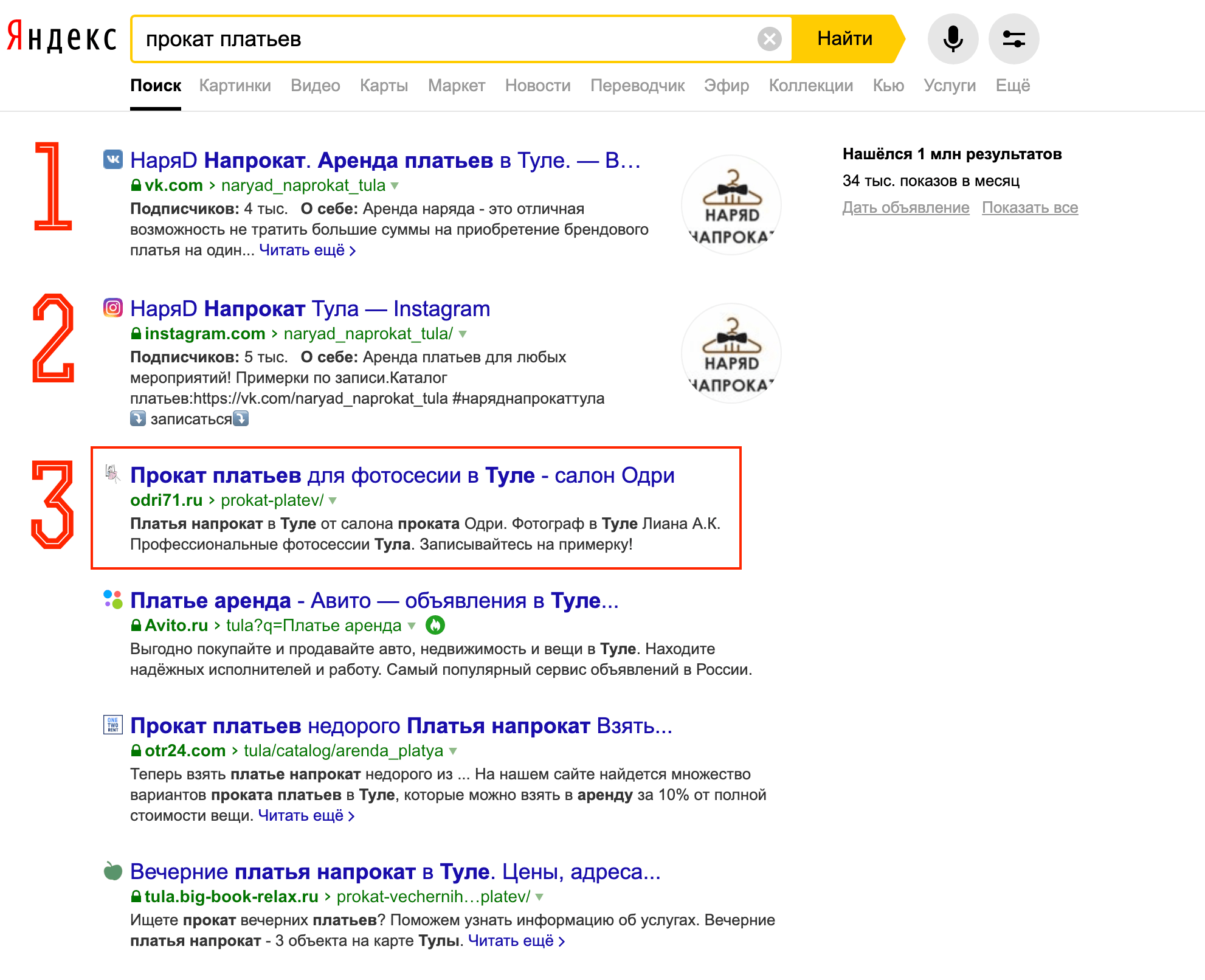Switch to the Кью tab
1205x980 pixels.
click(x=889, y=86)
